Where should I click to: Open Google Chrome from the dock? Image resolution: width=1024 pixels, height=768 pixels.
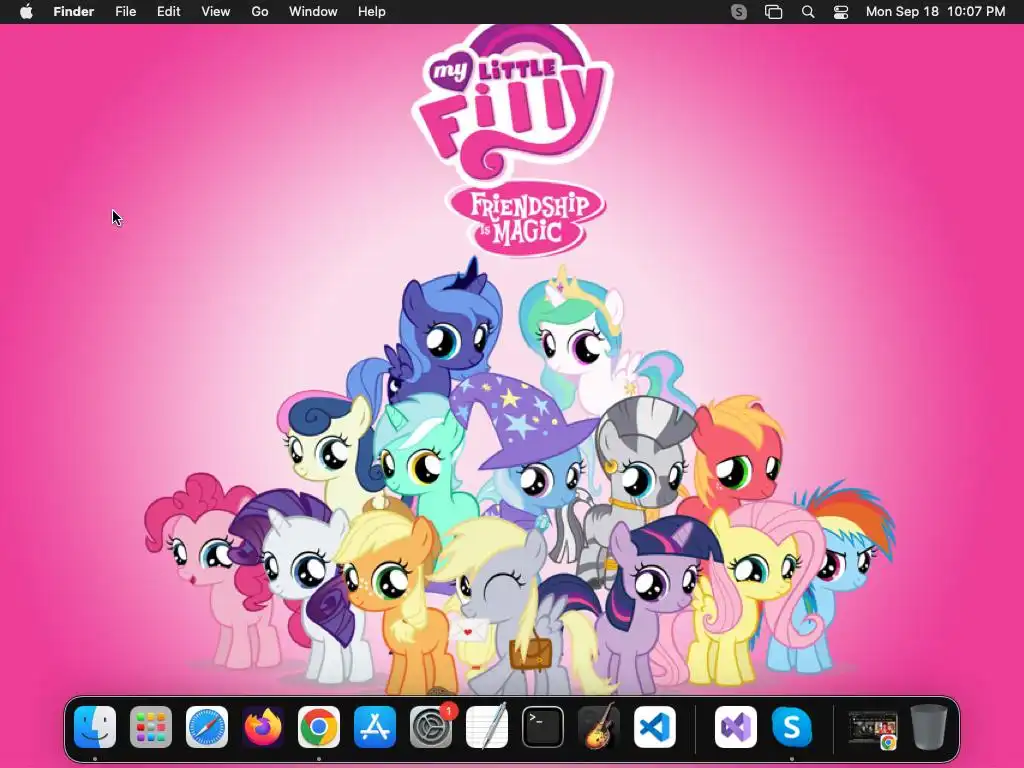(319, 727)
